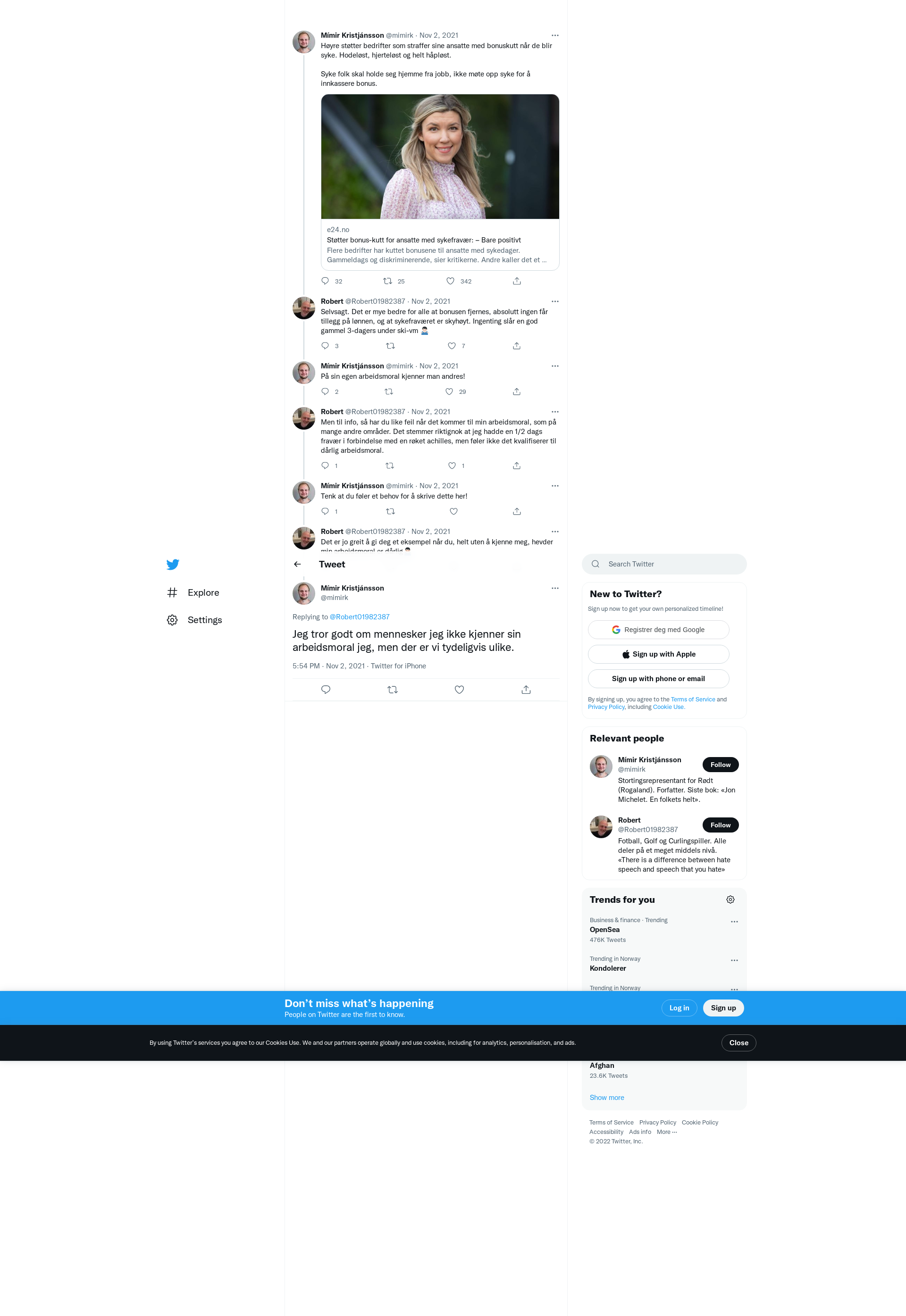906x1316 pixels.
Task: Open Ads info footer link
Action: 640,1132
